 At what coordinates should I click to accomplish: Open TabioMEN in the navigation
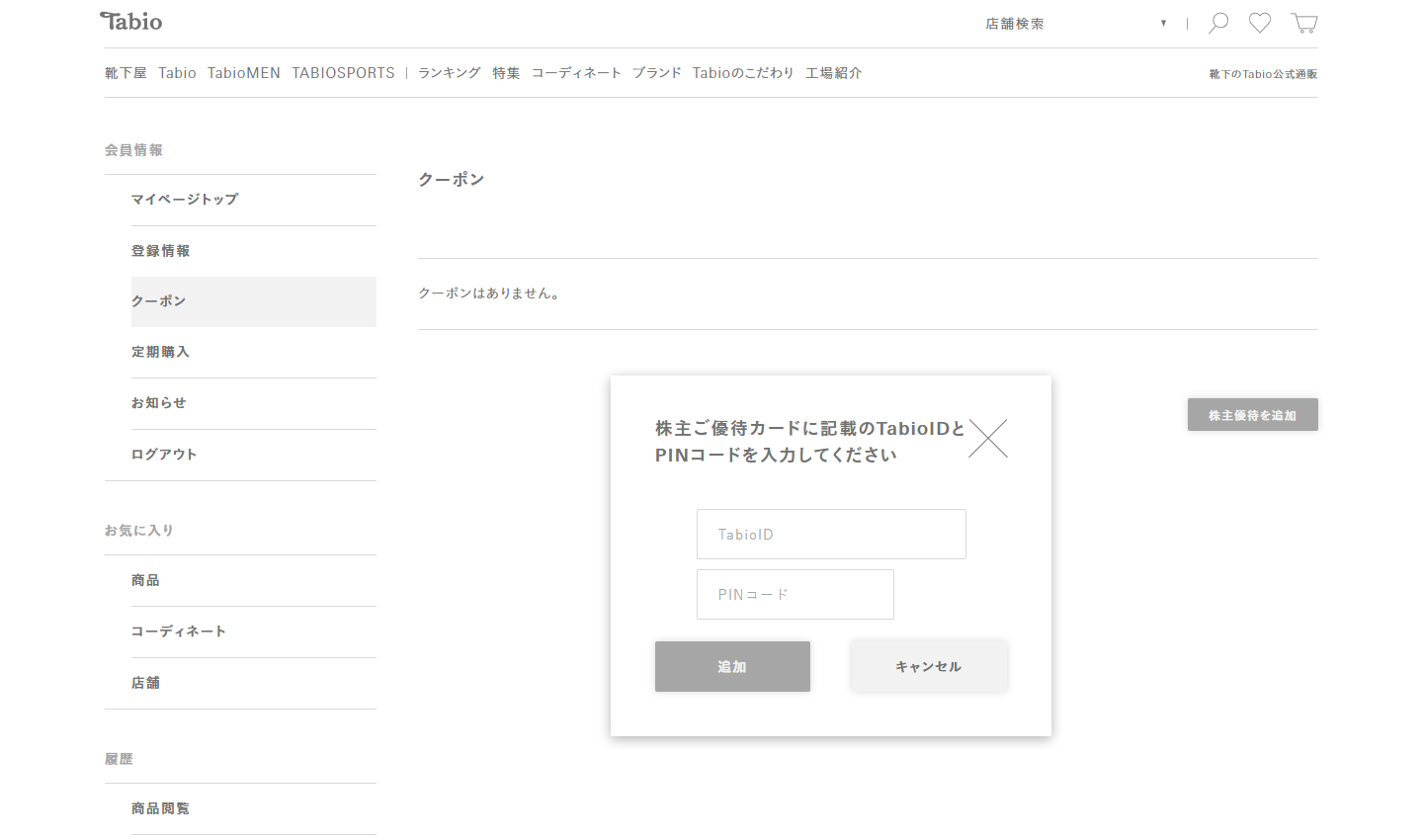click(244, 73)
